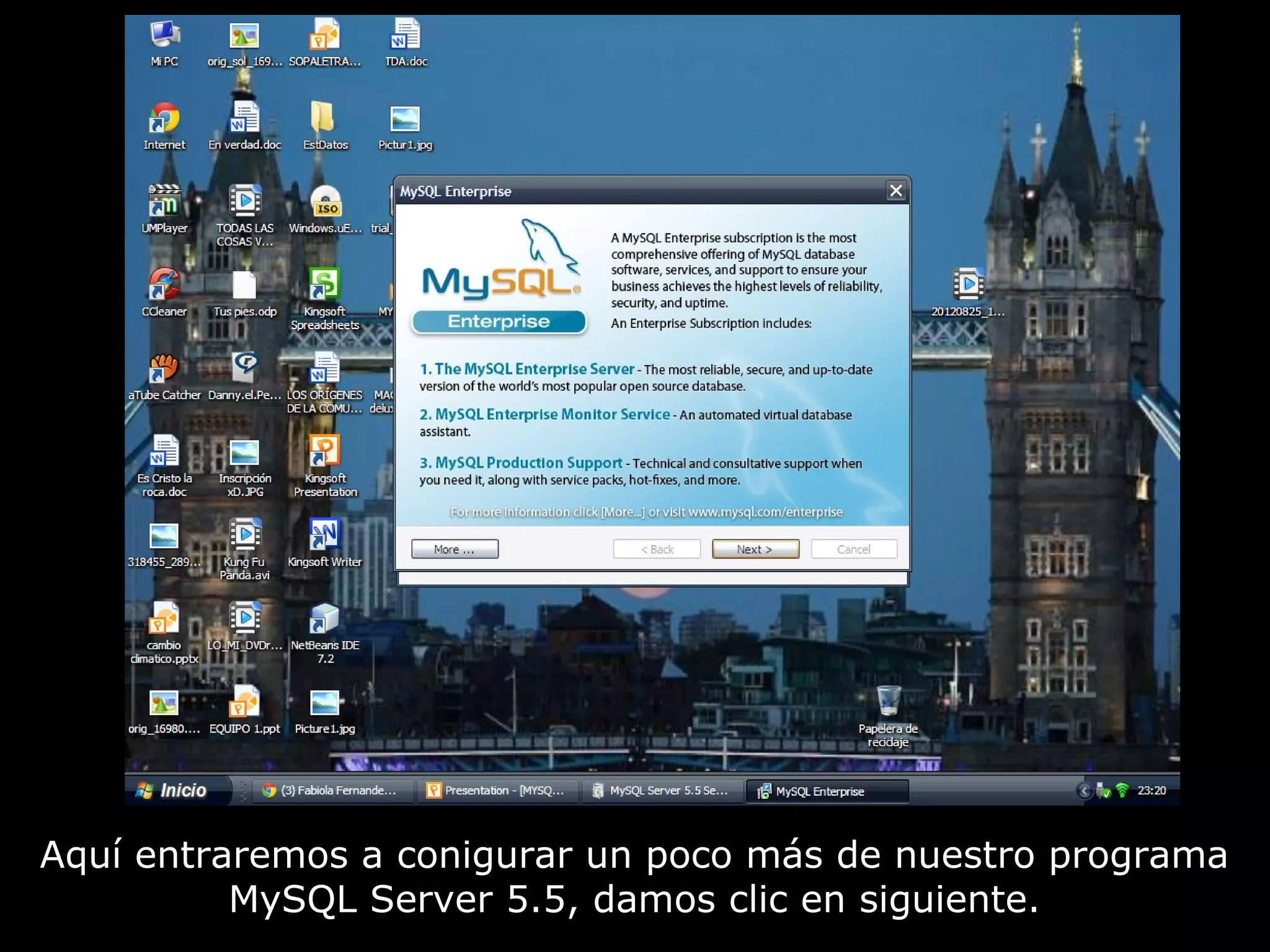Select Es Cristo la roca.doc icon
The height and width of the screenshot is (952, 1270).
point(164,466)
